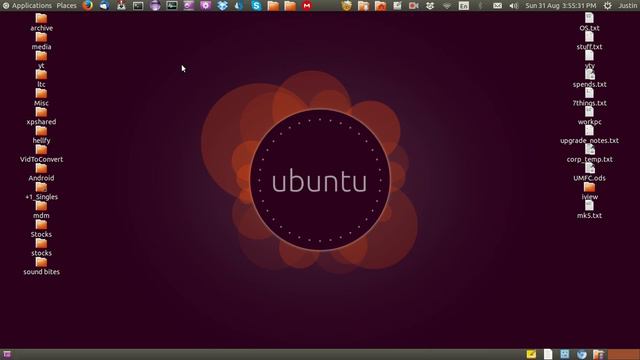Click the clock showing Sun 31 Aug

point(560,6)
